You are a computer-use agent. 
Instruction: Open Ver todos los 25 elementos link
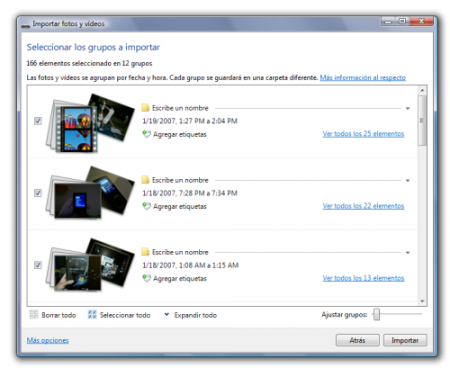pyautogui.click(x=363, y=134)
